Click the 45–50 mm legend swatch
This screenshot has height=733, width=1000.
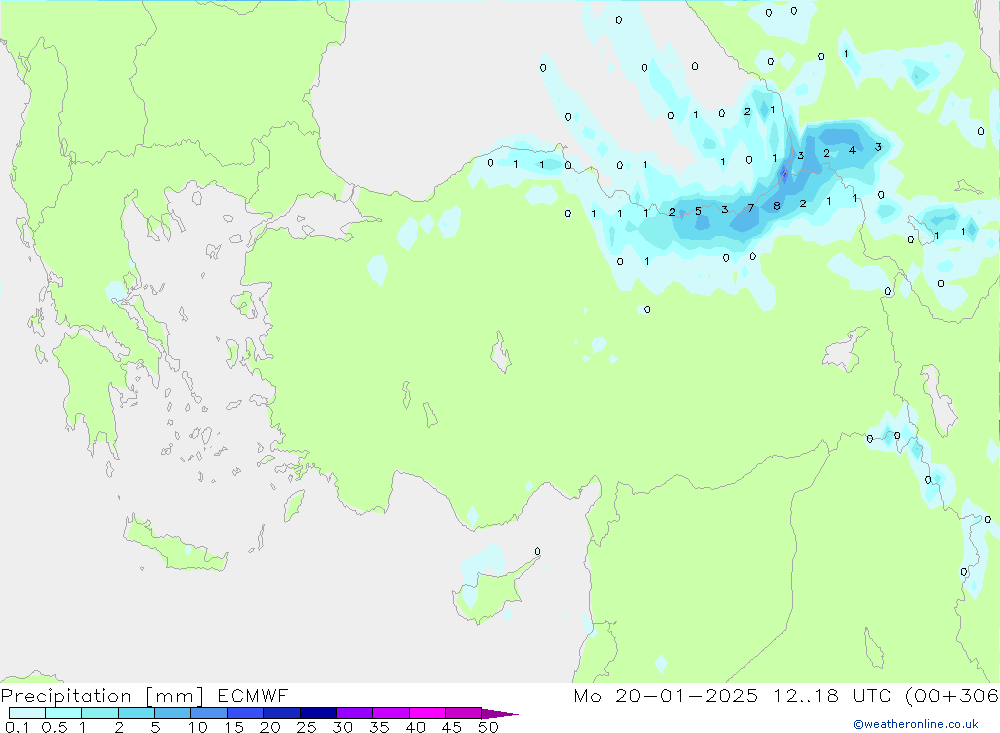point(463,713)
